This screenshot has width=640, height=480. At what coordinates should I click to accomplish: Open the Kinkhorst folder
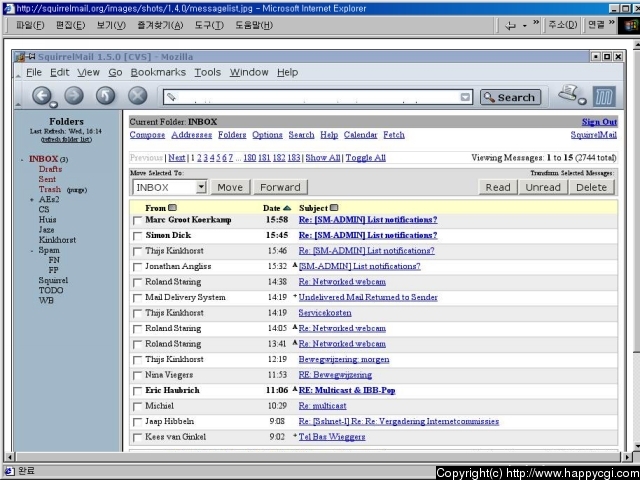pos(57,240)
